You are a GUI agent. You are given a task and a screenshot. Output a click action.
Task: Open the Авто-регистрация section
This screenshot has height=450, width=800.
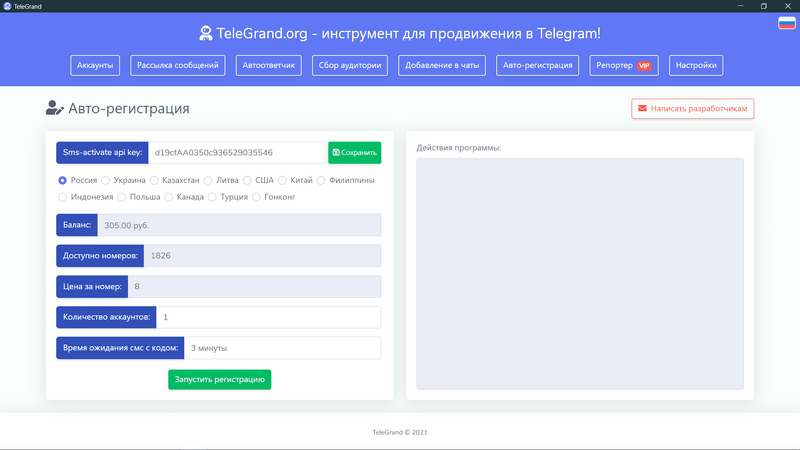538,65
